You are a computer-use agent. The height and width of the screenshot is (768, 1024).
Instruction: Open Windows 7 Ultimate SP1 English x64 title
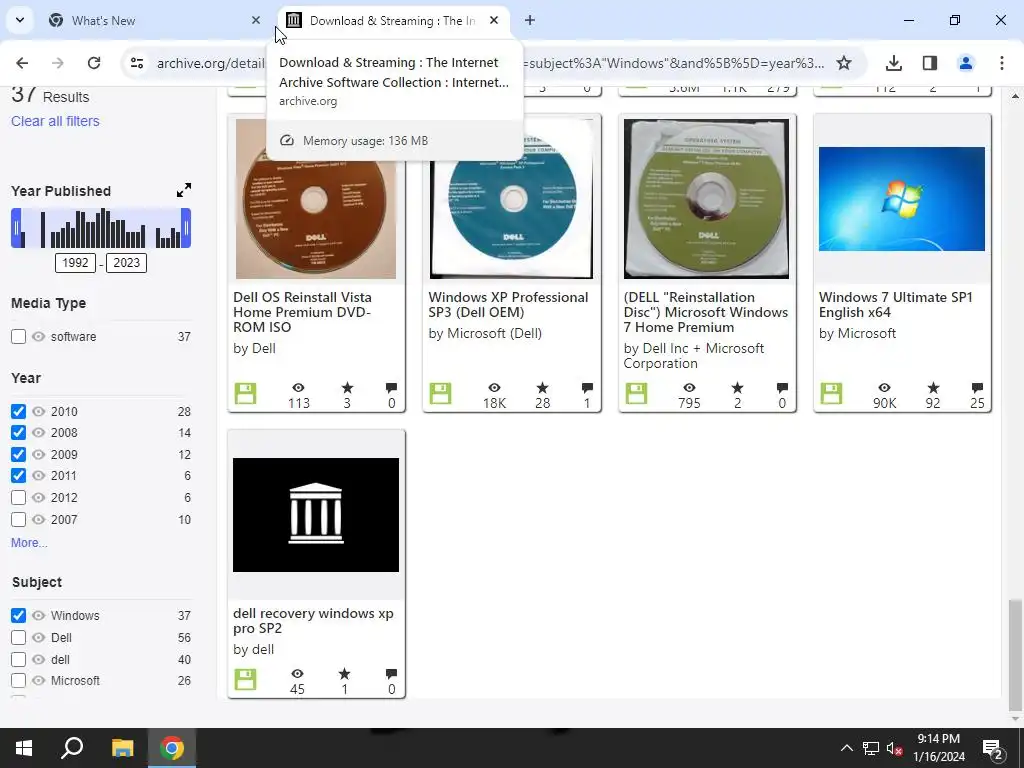pos(896,304)
